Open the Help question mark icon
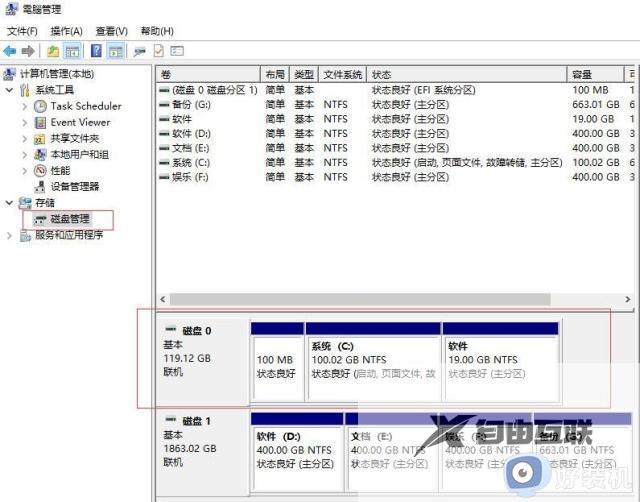The height and width of the screenshot is (502, 640). click(96, 51)
